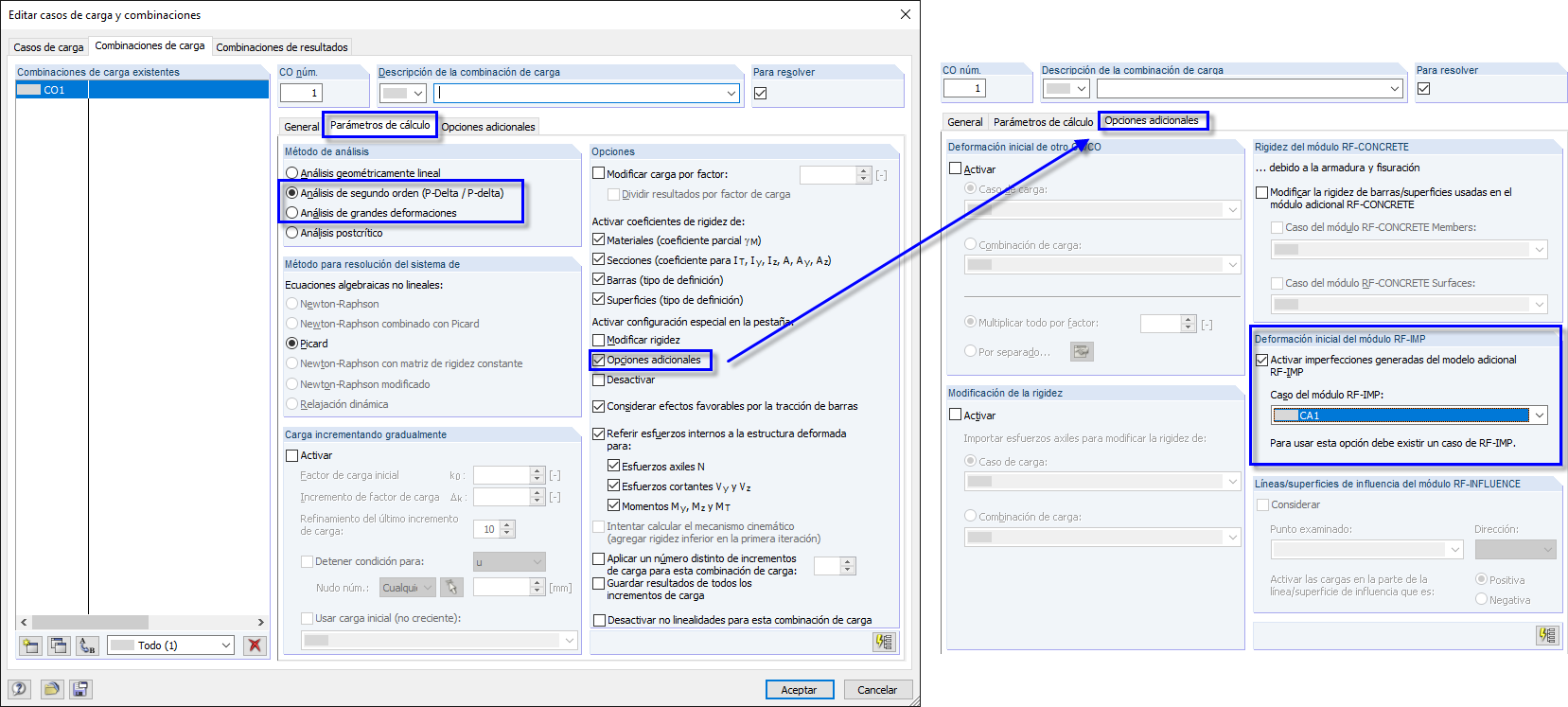Enable Activar under Deformación inicial de otro
1568x707 pixels.
[956, 168]
